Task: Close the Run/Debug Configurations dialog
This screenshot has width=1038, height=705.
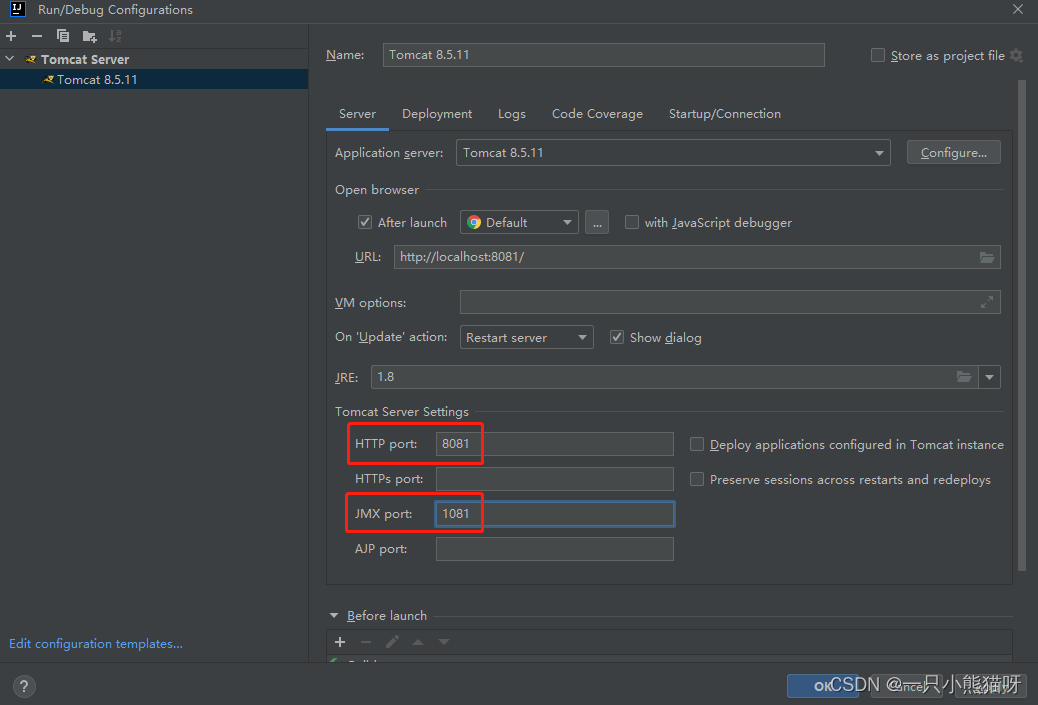Action: [1017, 9]
